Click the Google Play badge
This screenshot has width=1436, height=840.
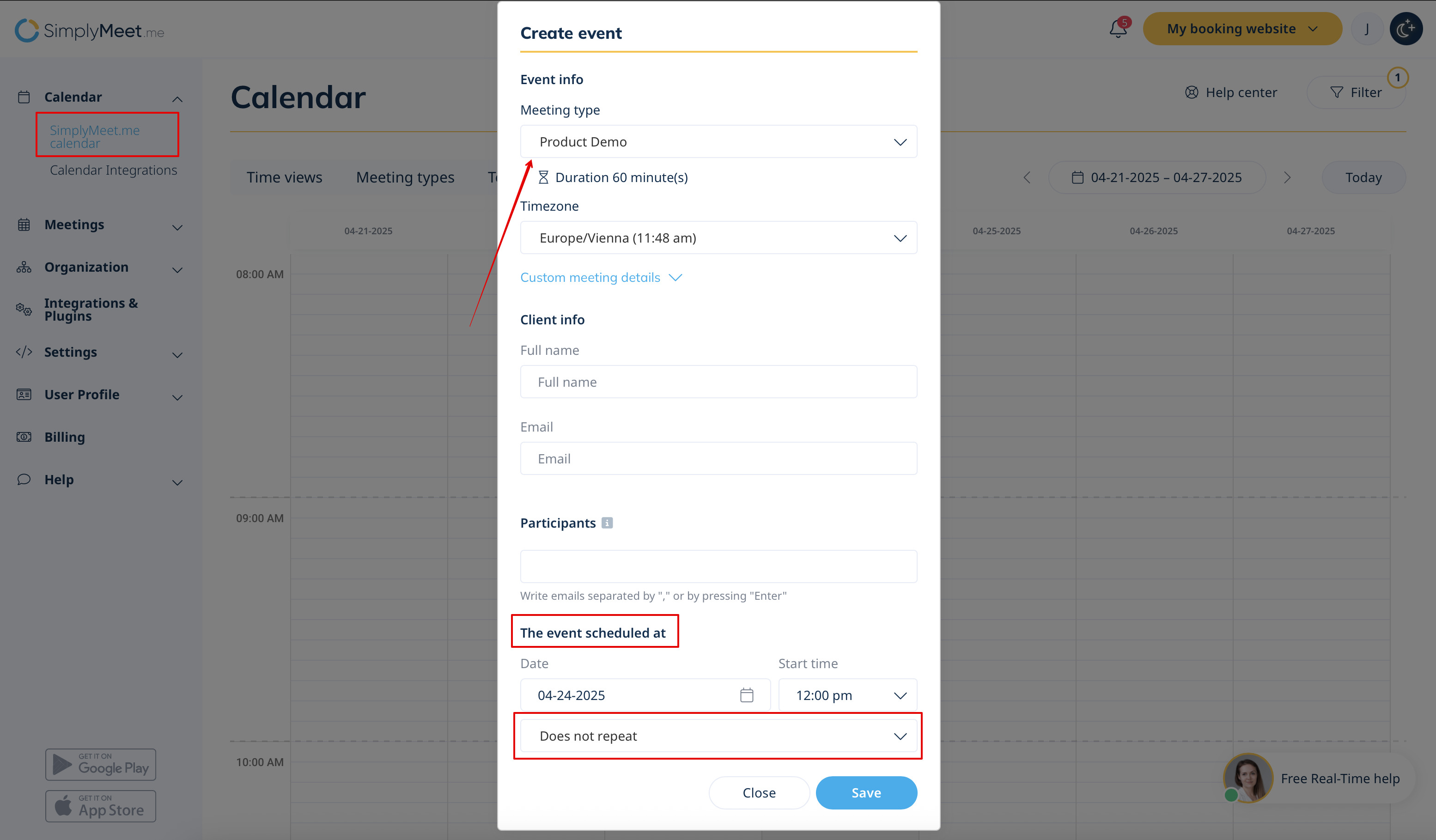(x=101, y=765)
